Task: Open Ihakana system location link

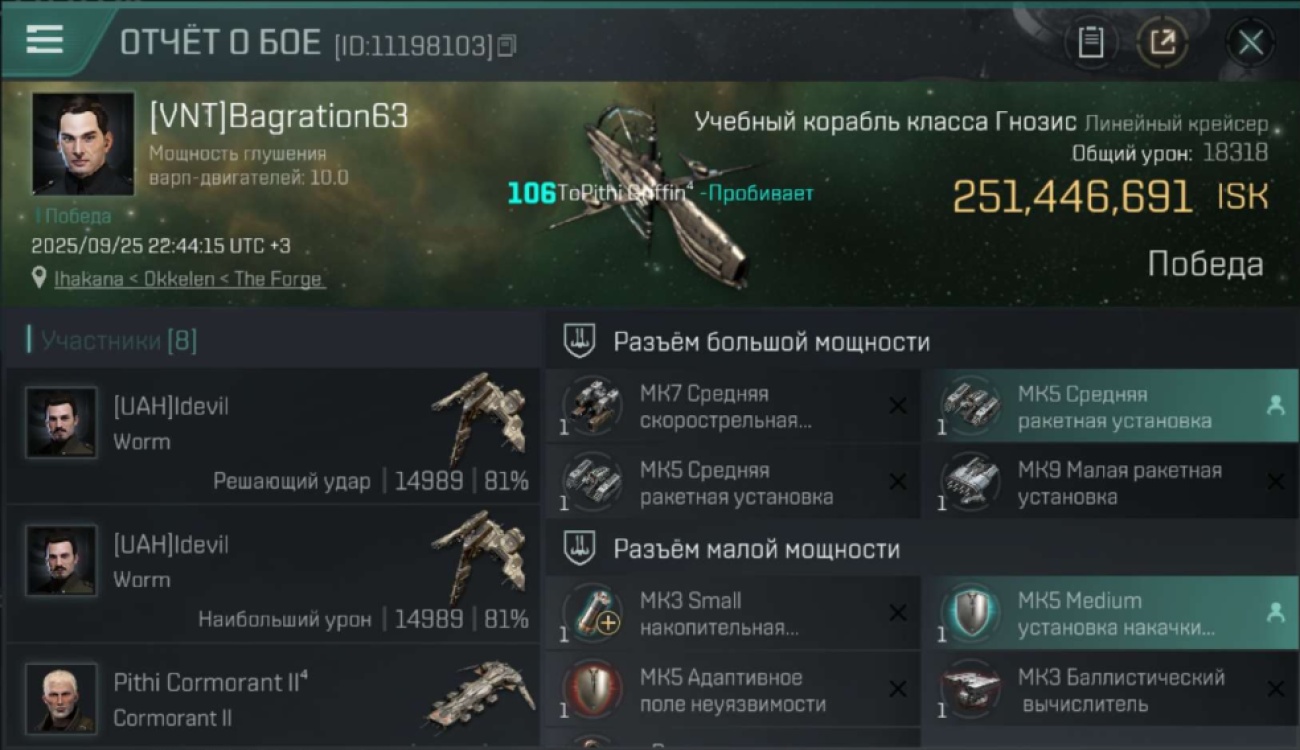Action: coord(189,279)
